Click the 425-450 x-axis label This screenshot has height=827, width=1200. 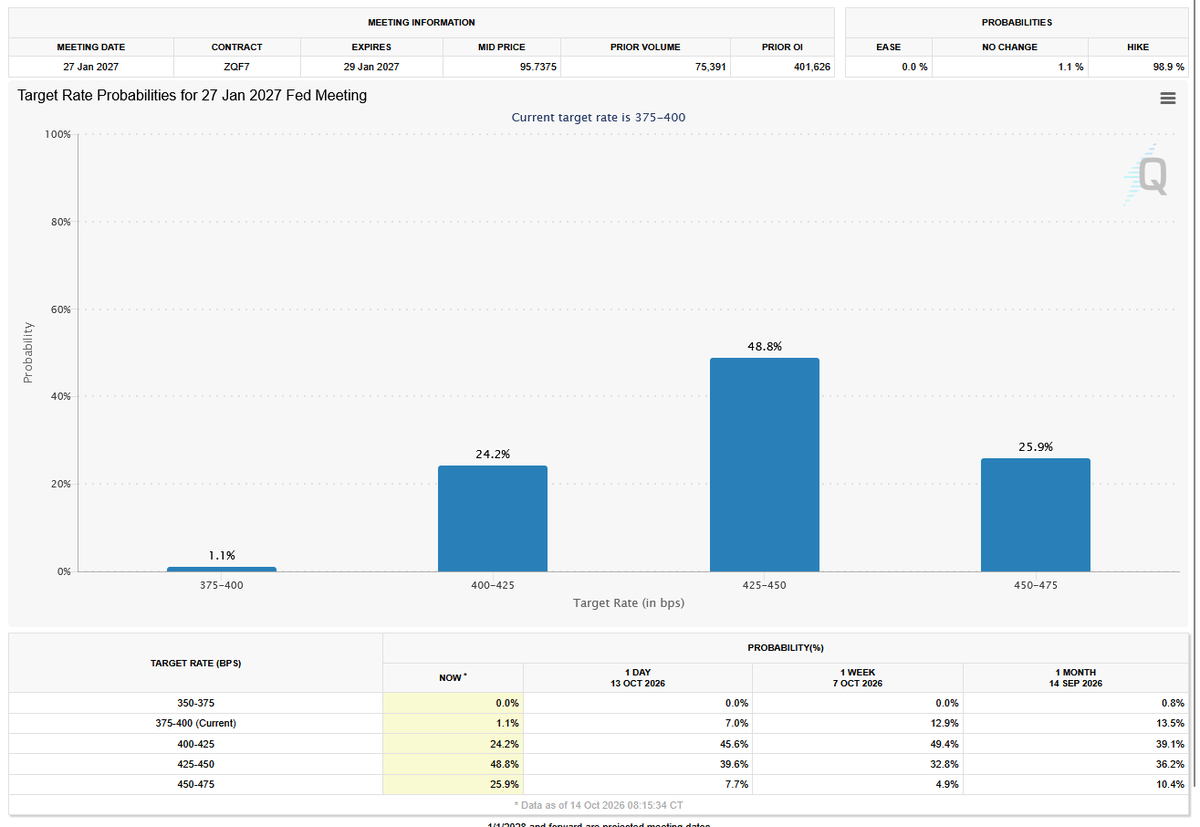764,585
